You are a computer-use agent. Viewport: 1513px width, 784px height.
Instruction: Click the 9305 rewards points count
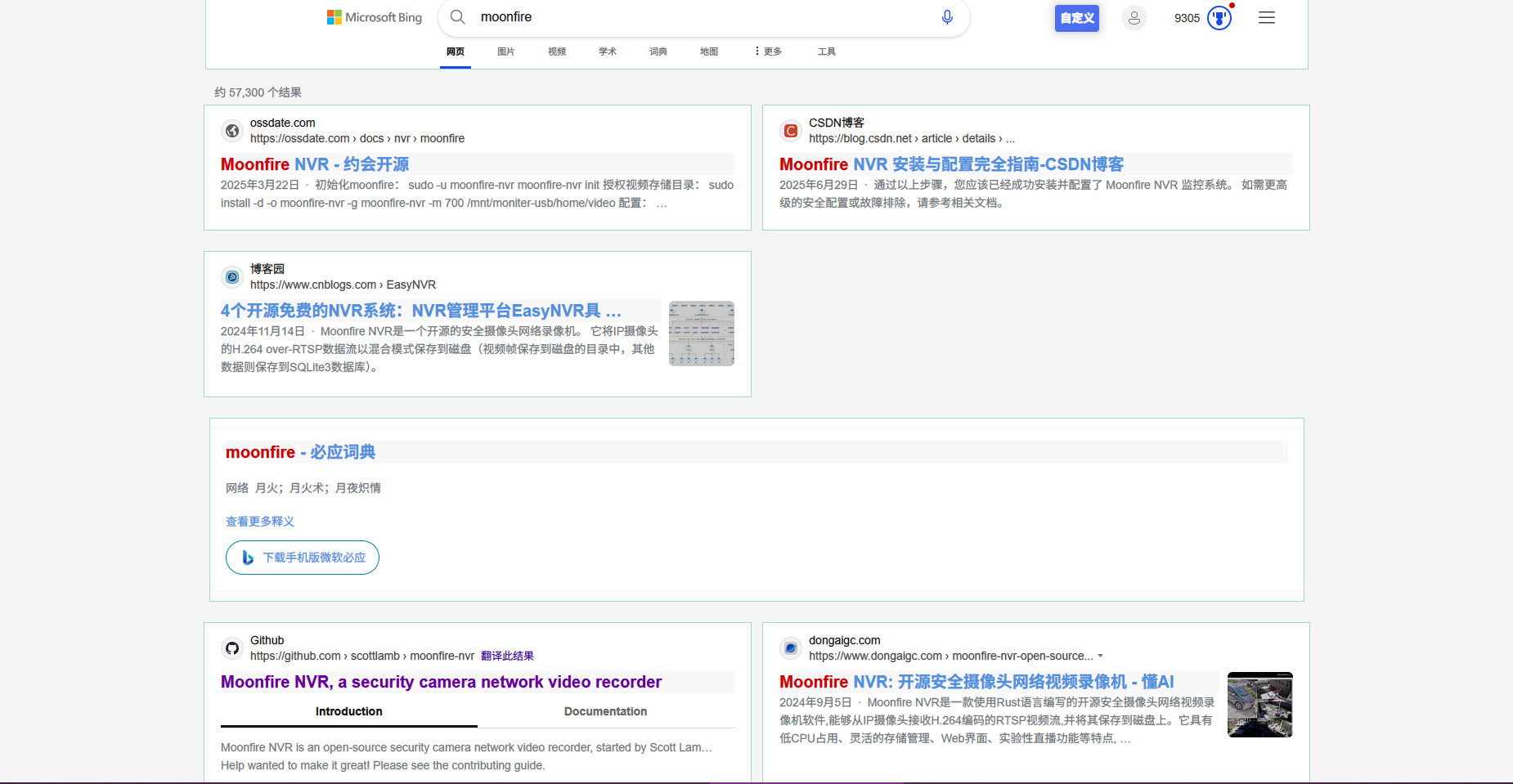(x=1187, y=18)
